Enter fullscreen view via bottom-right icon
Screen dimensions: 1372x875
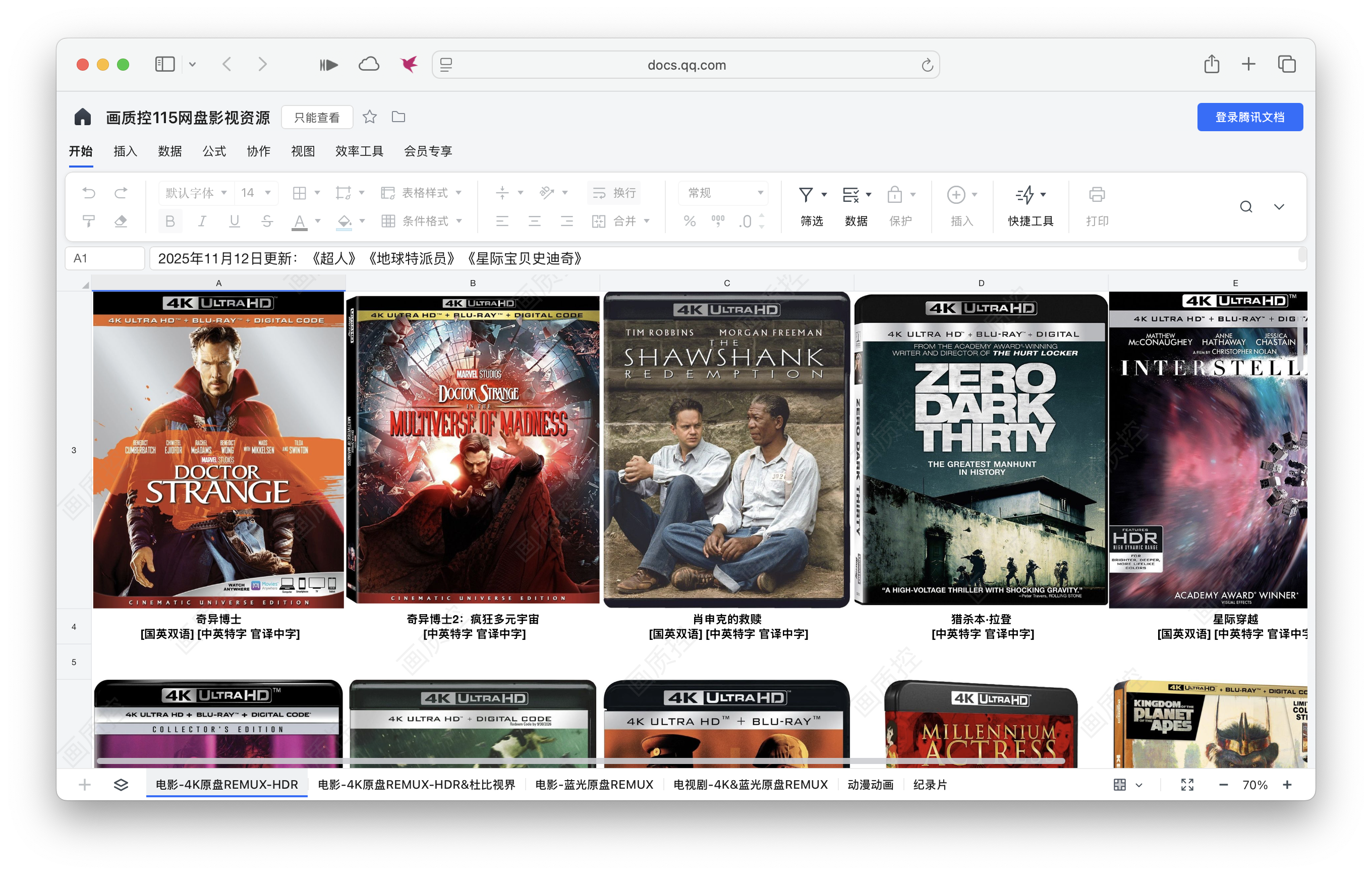click(x=1187, y=785)
